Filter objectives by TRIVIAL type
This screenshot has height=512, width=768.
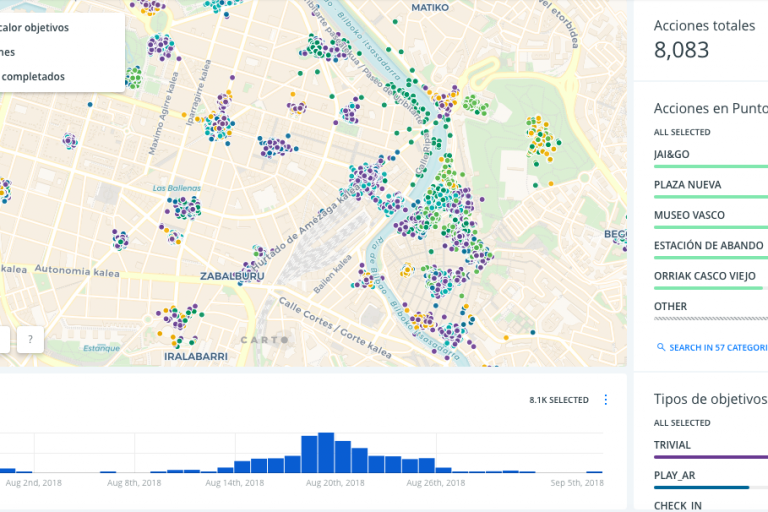coord(672,445)
